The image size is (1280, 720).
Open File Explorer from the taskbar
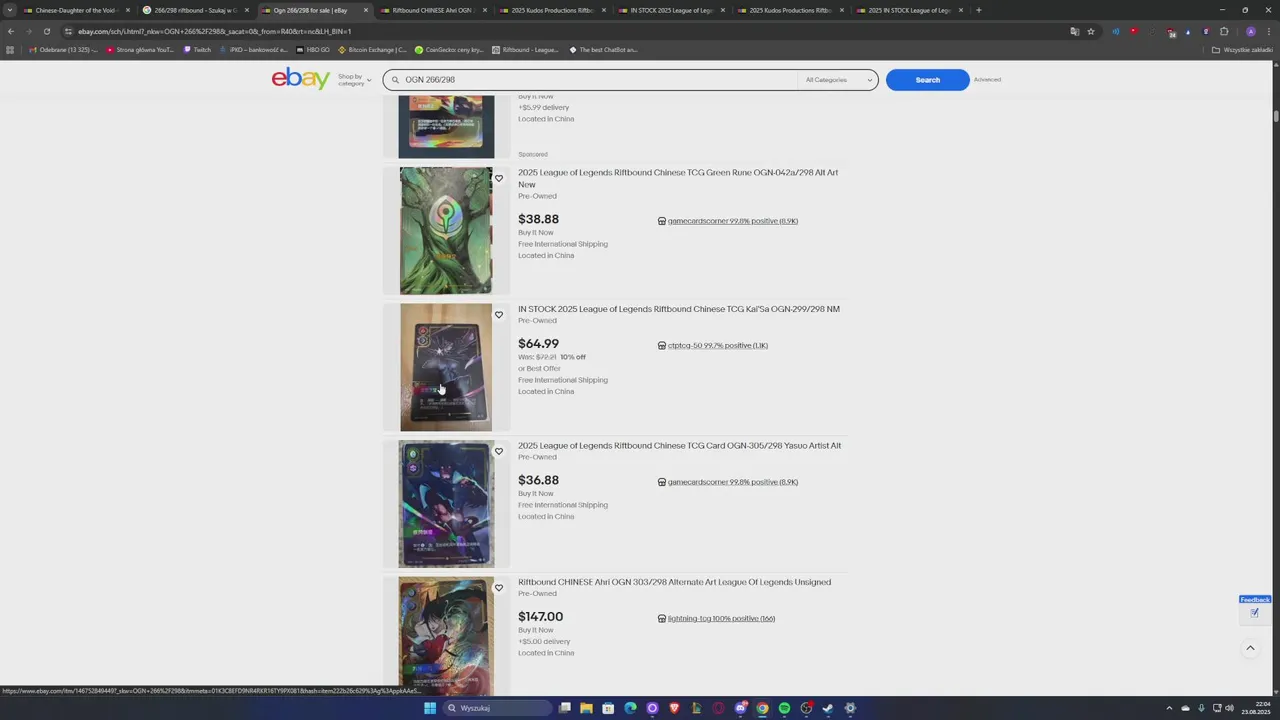[586, 708]
